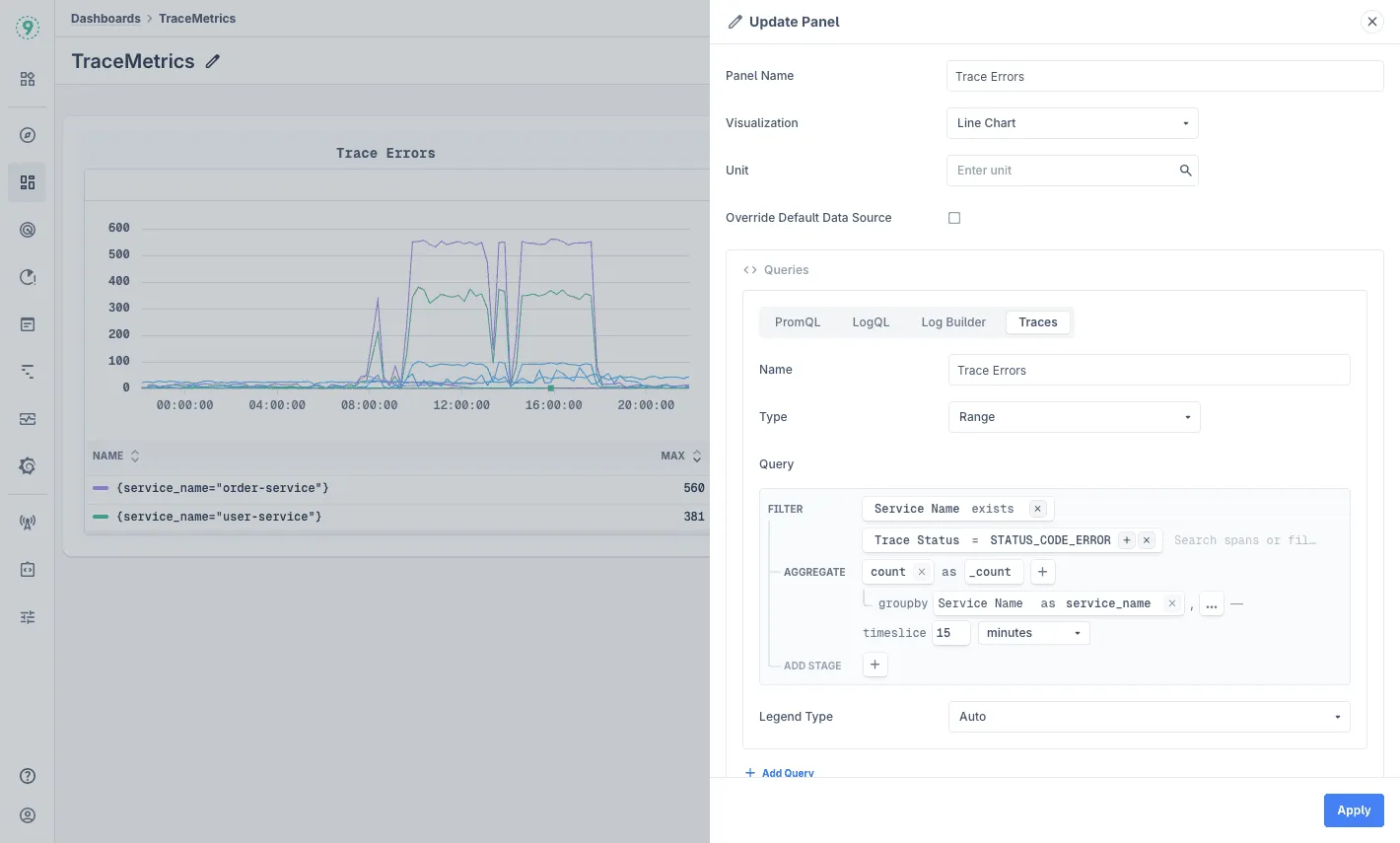
Task: Open the help question mark icon
Action: pyautogui.click(x=28, y=776)
